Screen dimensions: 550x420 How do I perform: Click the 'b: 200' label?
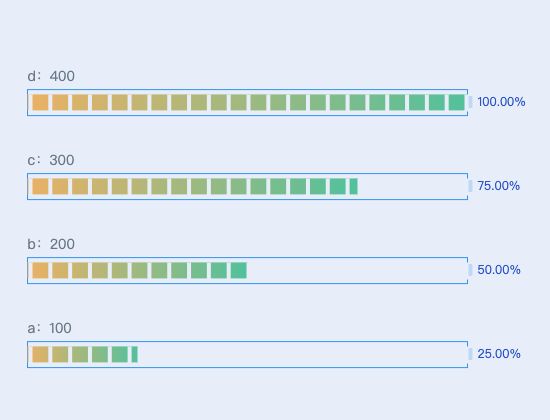51,244
